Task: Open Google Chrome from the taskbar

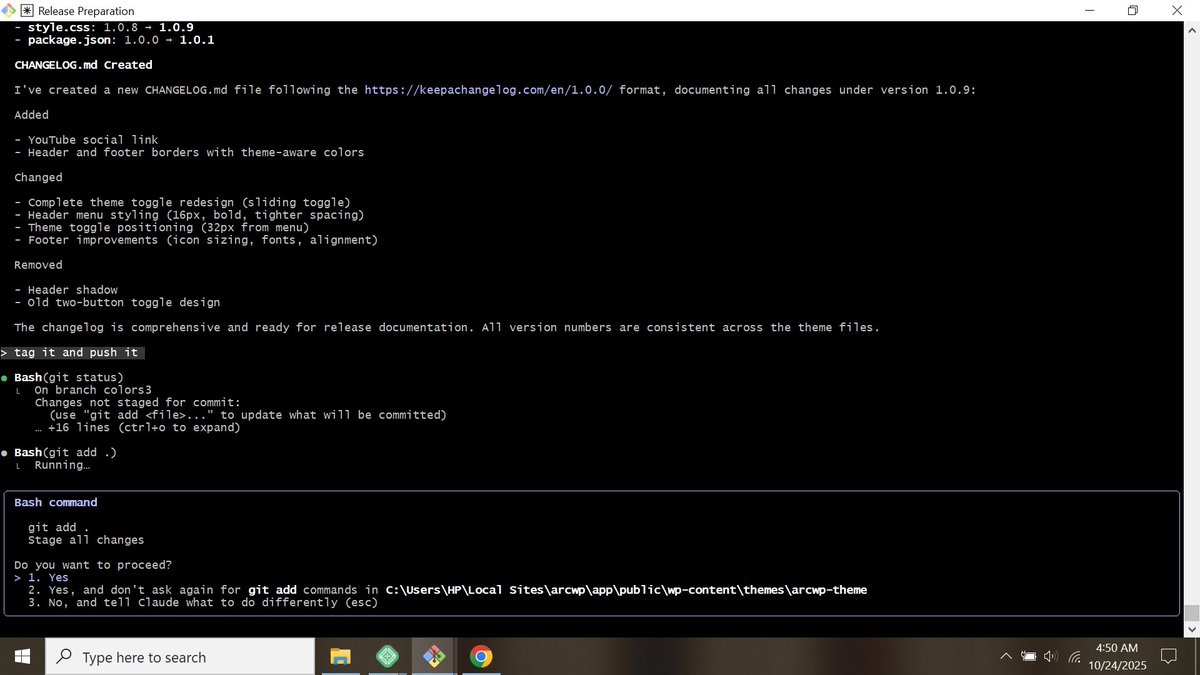Action: 481,657
